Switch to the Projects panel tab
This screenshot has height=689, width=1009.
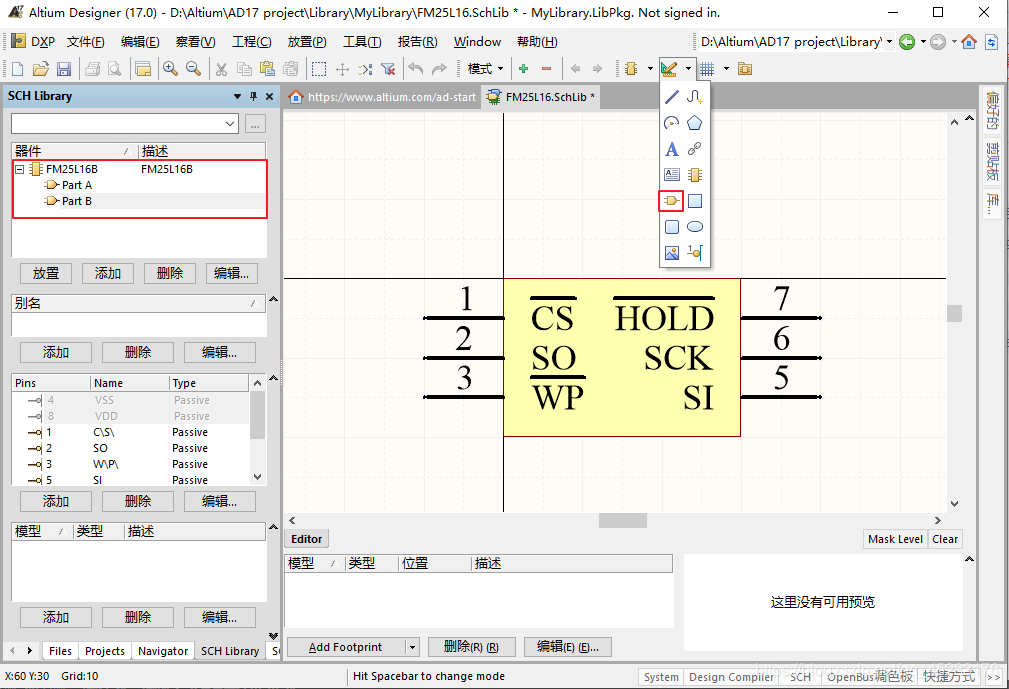(x=105, y=651)
